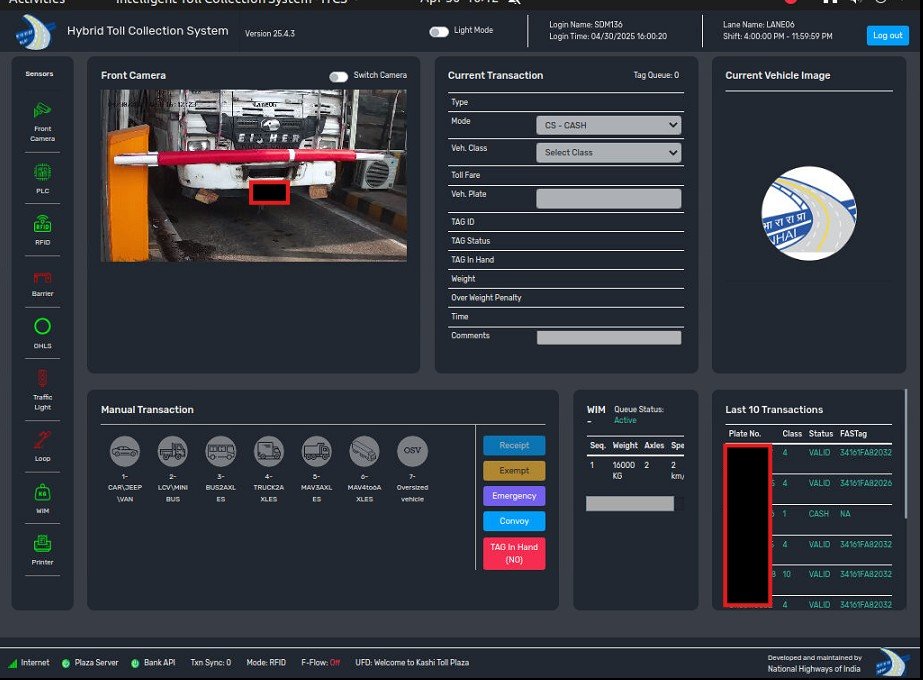The width and height of the screenshot is (923, 680).
Task: Click the NHAI logo in the footer
Action: click(x=893, y=662)
